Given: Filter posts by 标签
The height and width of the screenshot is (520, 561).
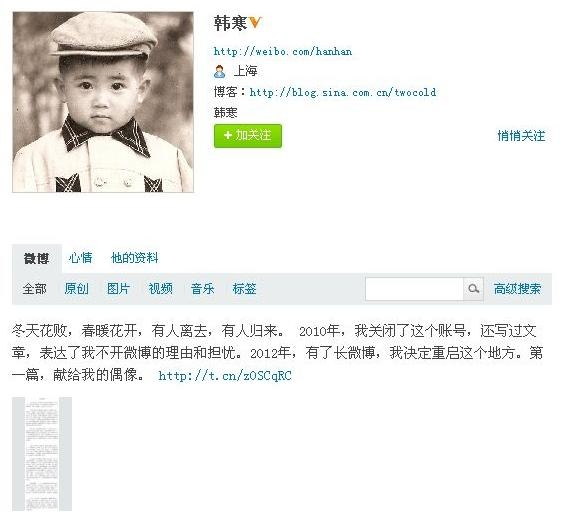Looking at the screenshot, I should coord(245,289).
